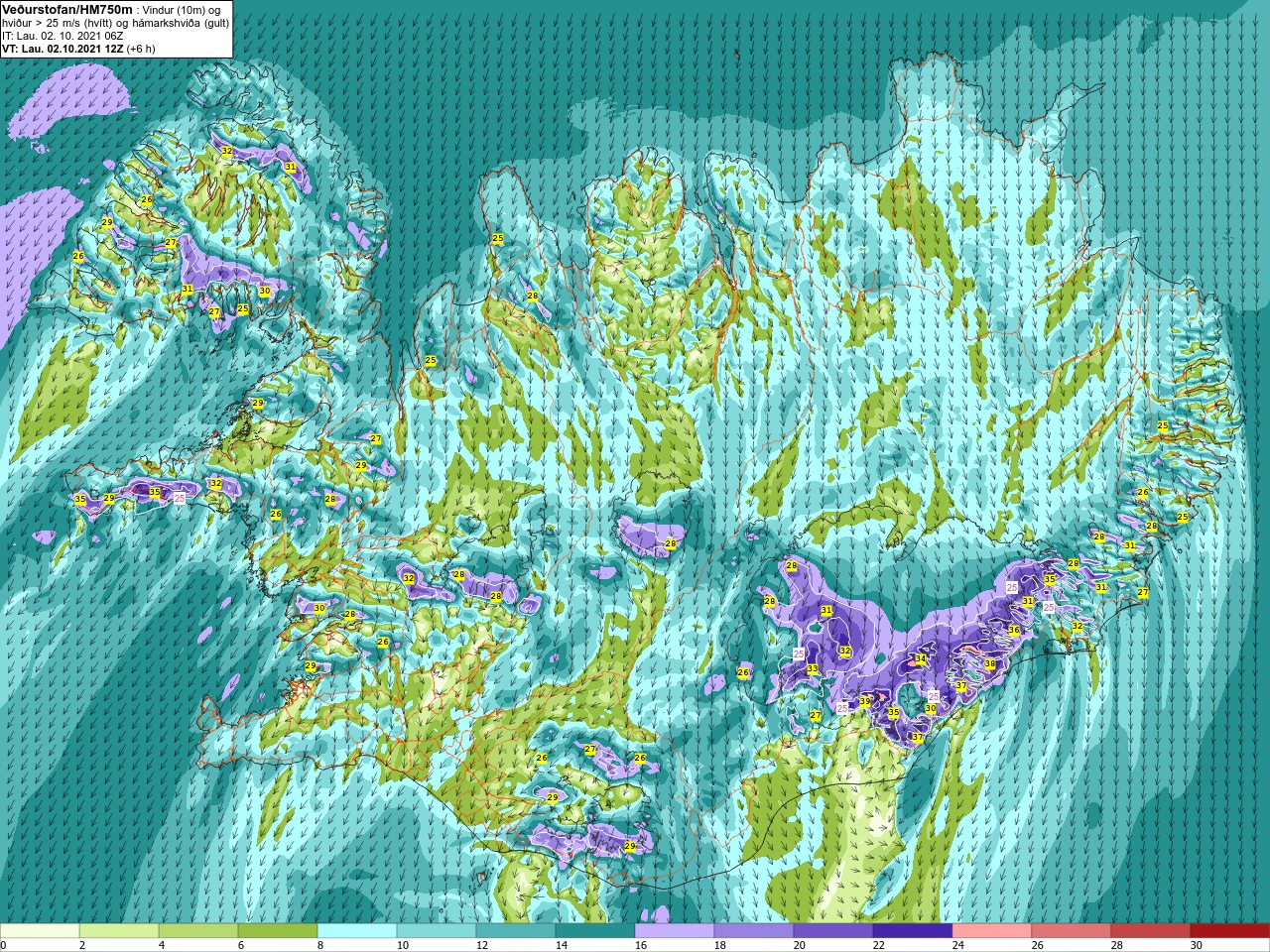
Task: Click the 10–12 m/s turquoise legend segment
Action: point(437,931)
